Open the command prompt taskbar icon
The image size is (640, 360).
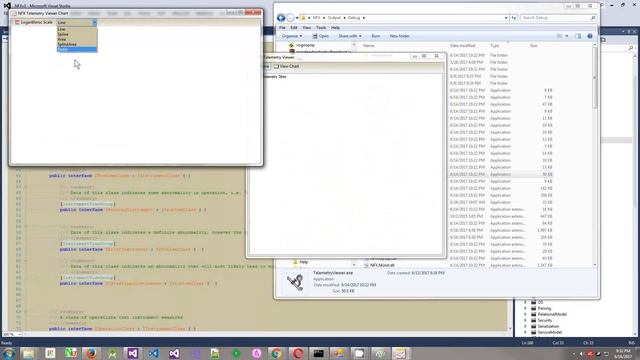click(x=318, y=353)
